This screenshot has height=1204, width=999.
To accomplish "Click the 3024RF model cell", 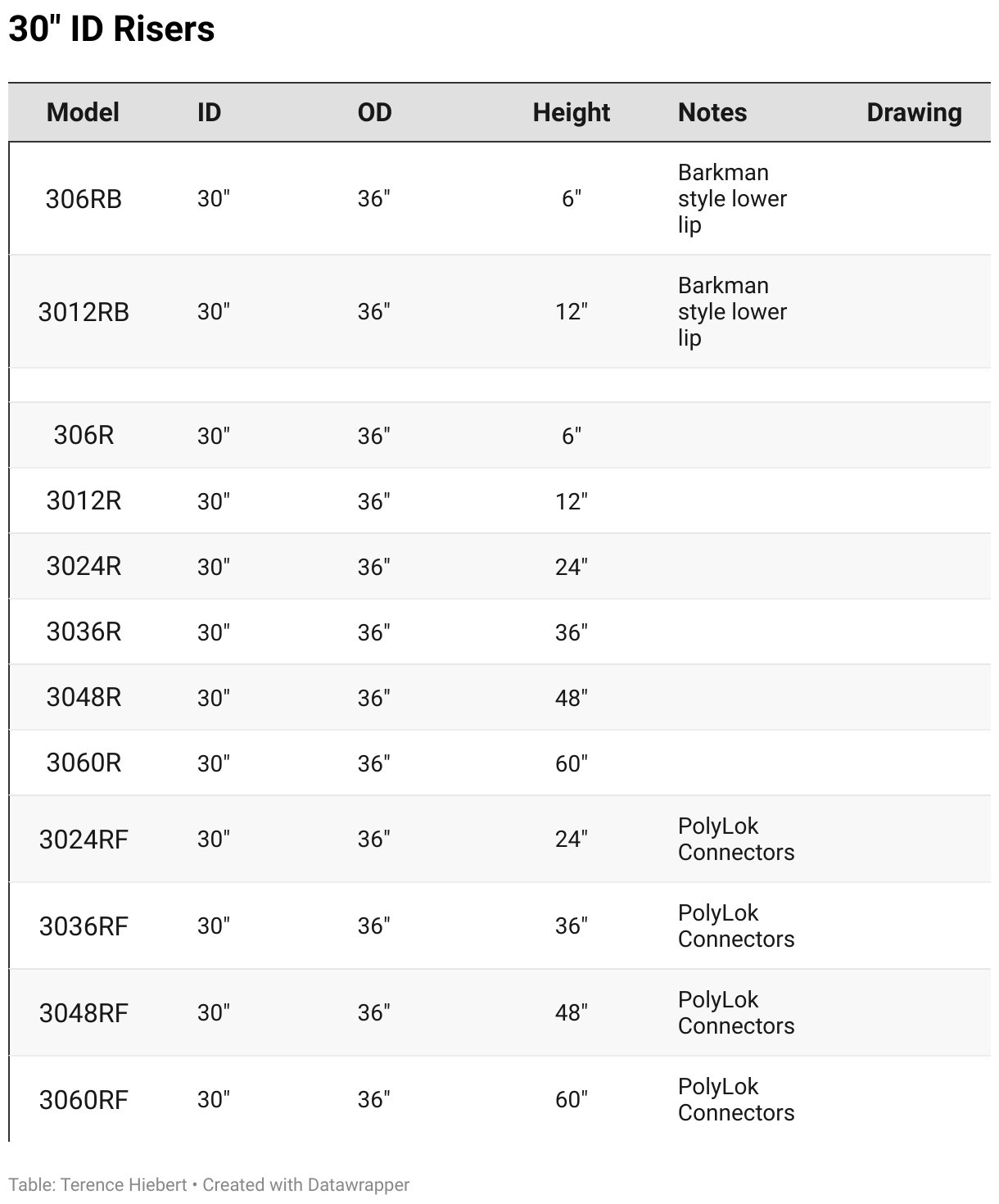I will (84, 840).
